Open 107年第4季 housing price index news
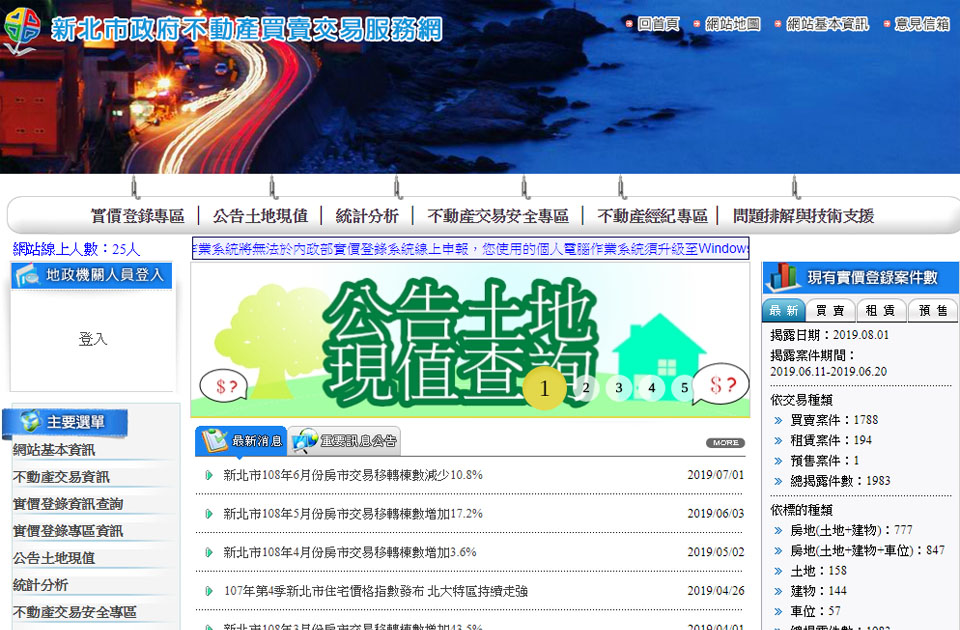This screenshot has height=630, width=960. (375, 591)
